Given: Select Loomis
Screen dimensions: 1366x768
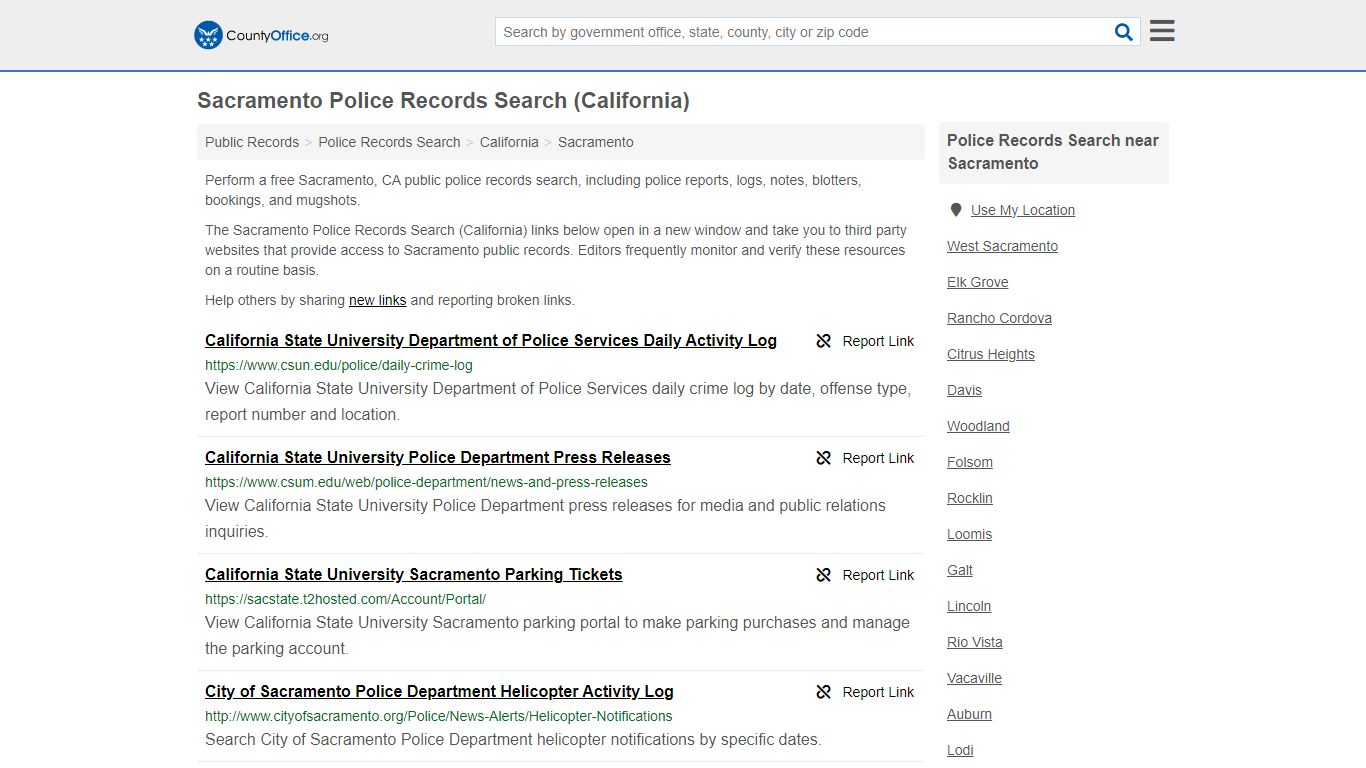Looking at the screenshot, I should coord(970,534).
